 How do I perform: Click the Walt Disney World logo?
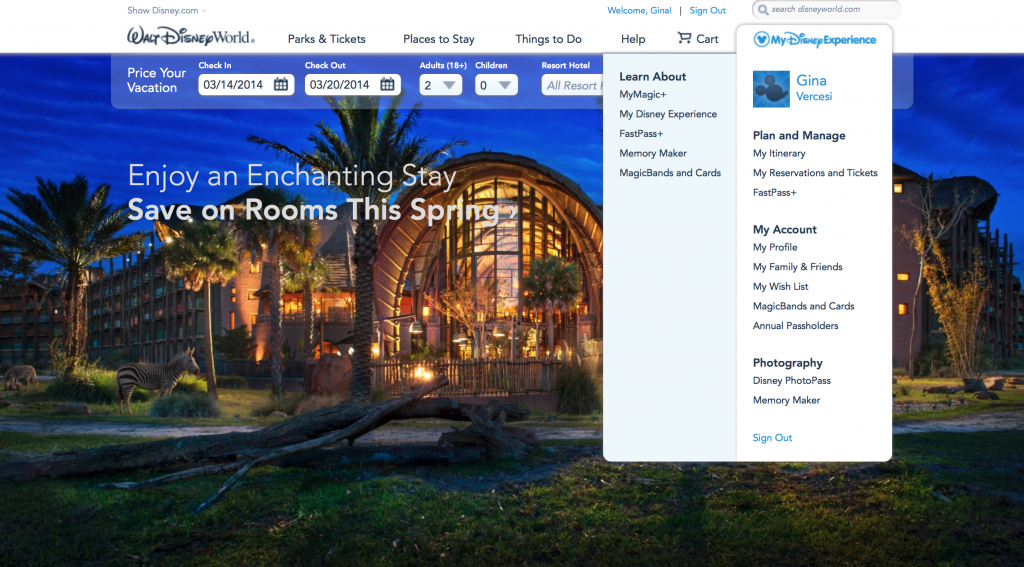[x=191, y=37]
